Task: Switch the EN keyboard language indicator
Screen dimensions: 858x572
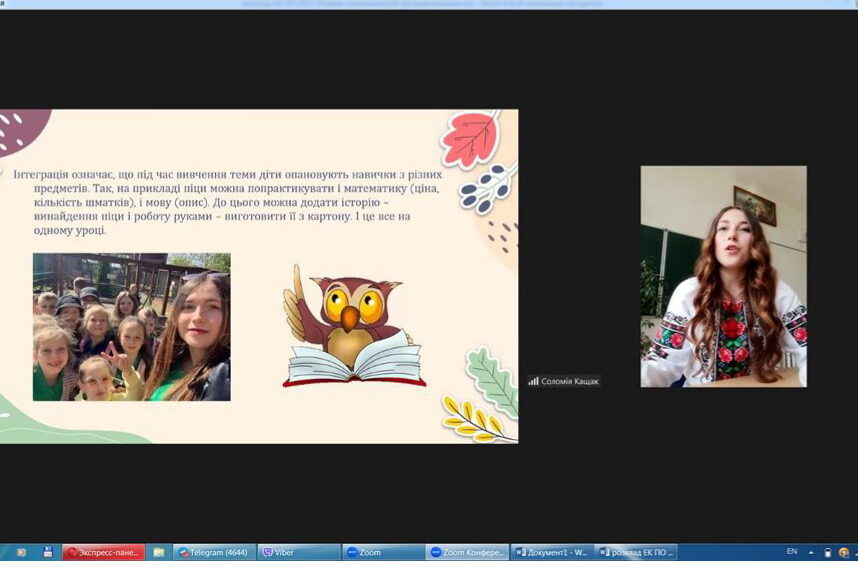Action: (792, 552)
